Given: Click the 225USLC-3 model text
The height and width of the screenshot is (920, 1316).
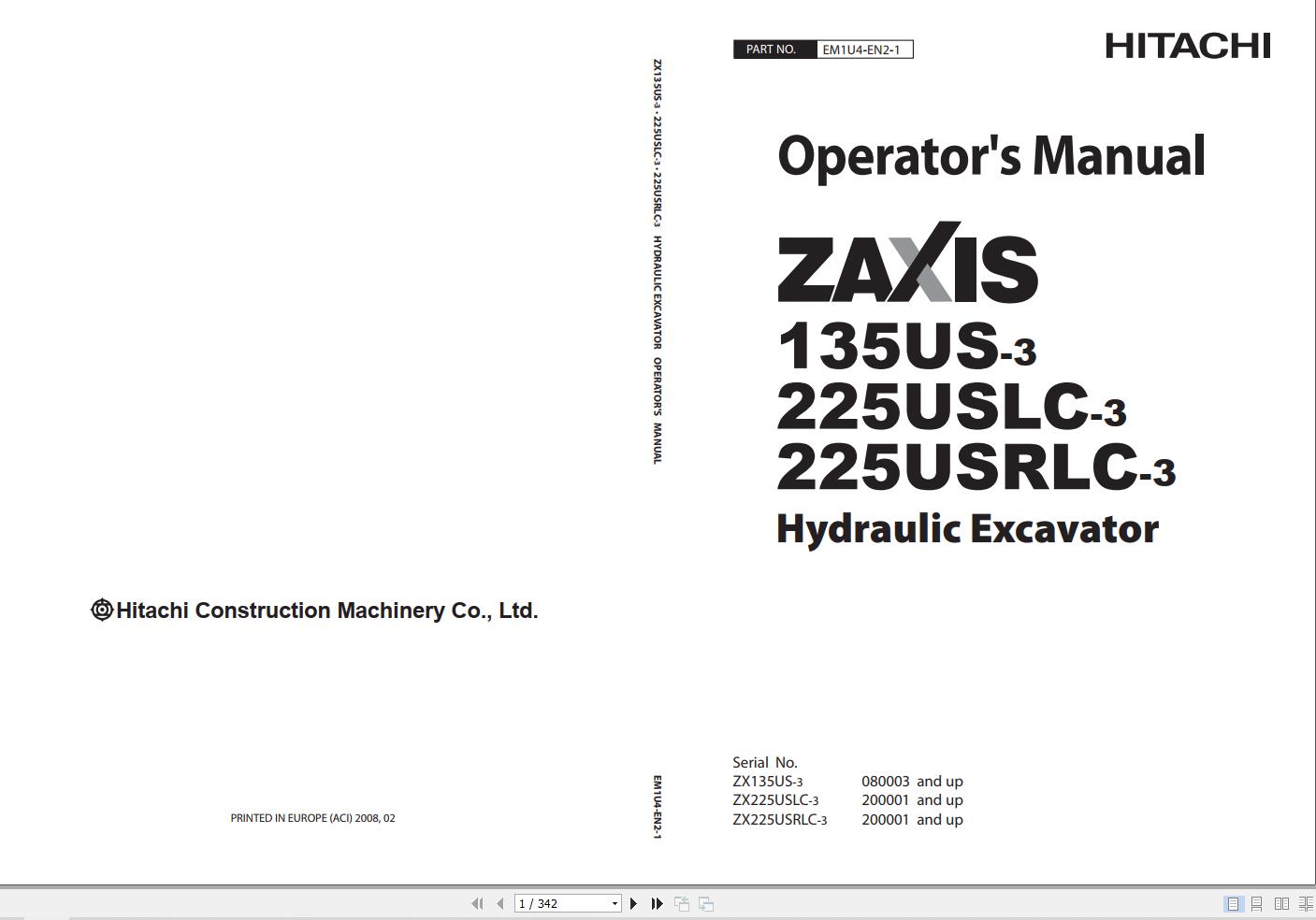Looking at the screenshot, I should click(951, 406).
